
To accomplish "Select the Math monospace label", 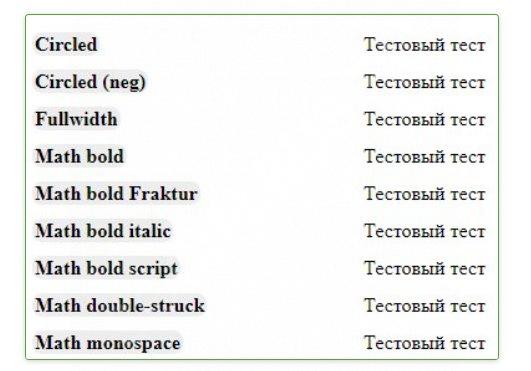I will (x=108, y=343).
